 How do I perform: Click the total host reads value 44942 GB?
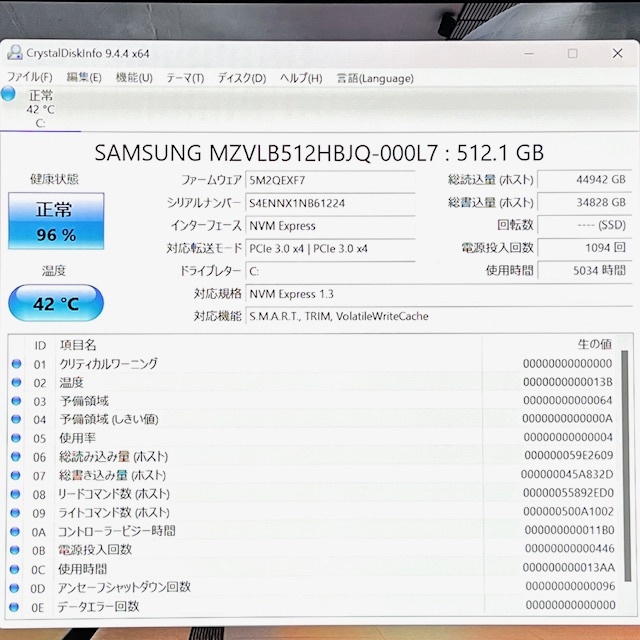pos(584,180)
